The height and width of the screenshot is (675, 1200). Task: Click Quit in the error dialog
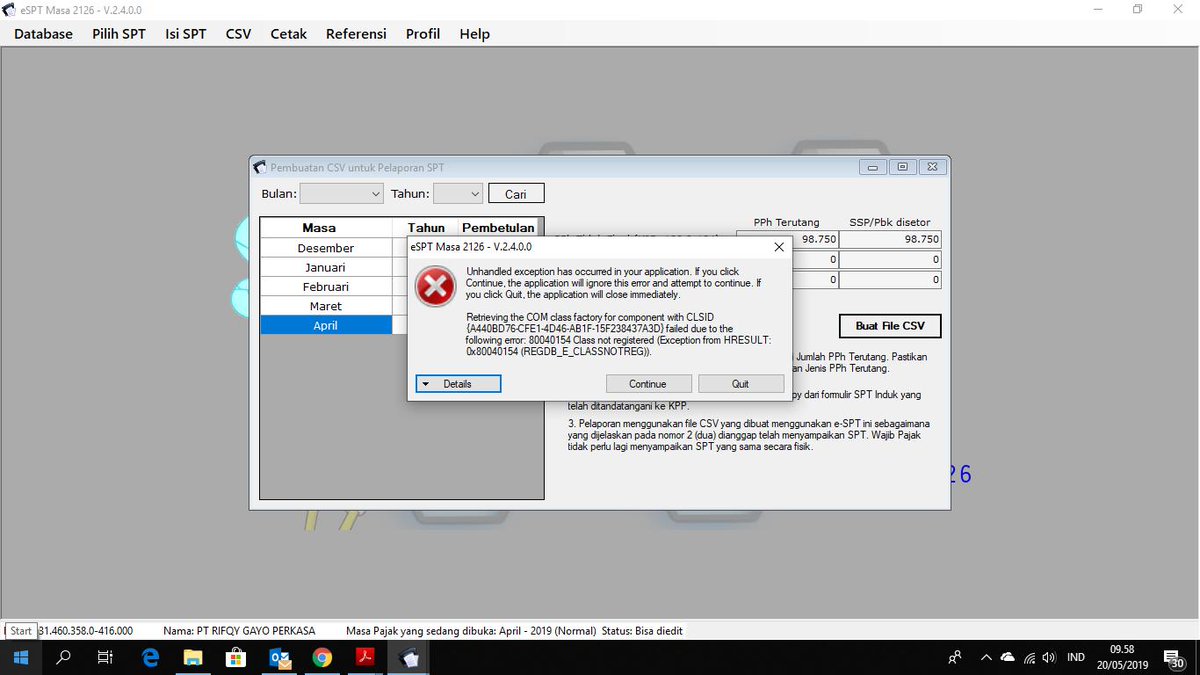point(741,384)
